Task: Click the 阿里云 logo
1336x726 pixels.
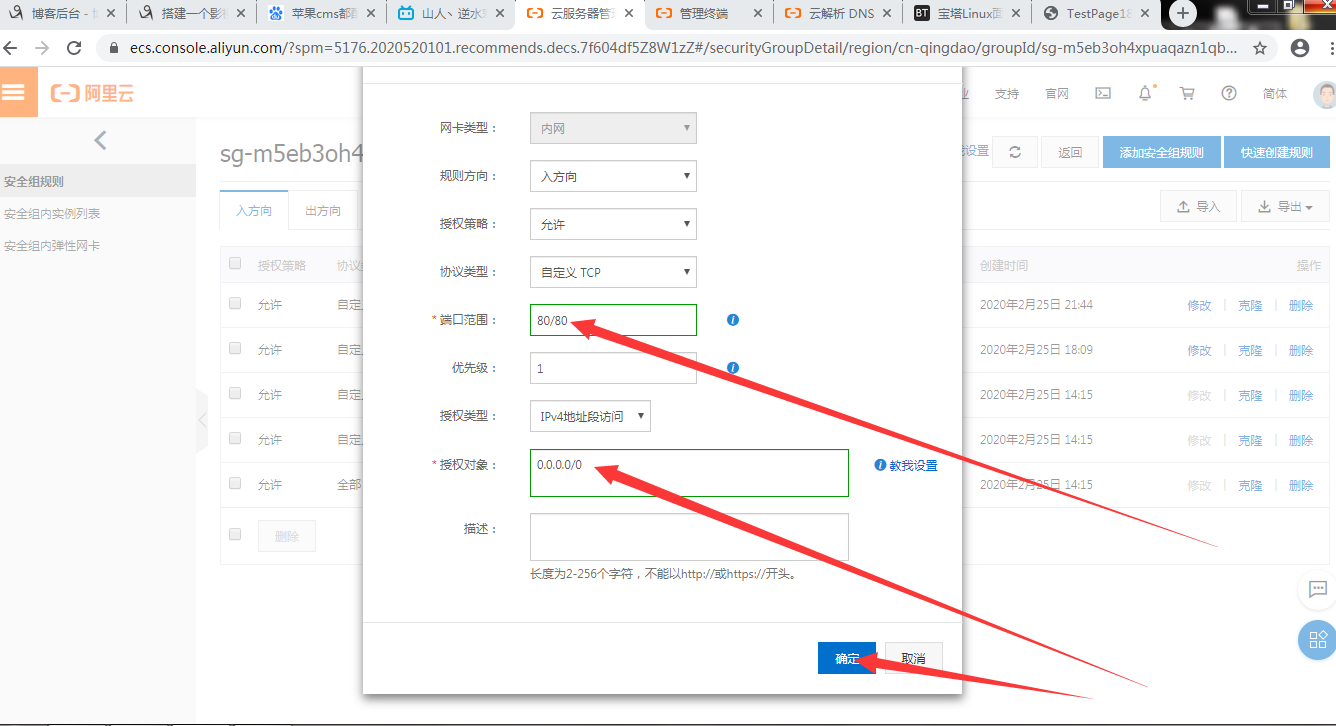Action: click(92, 93)
